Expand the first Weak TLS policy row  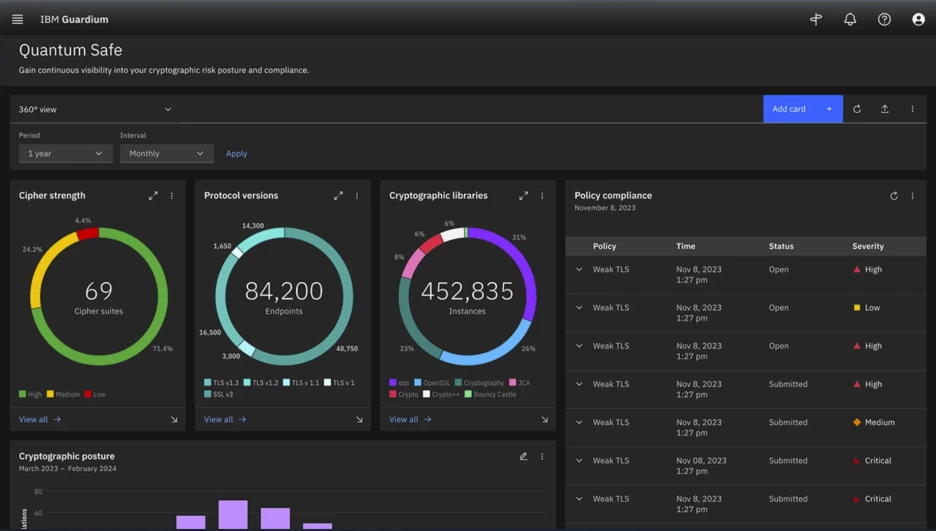(x=579, y=270)
